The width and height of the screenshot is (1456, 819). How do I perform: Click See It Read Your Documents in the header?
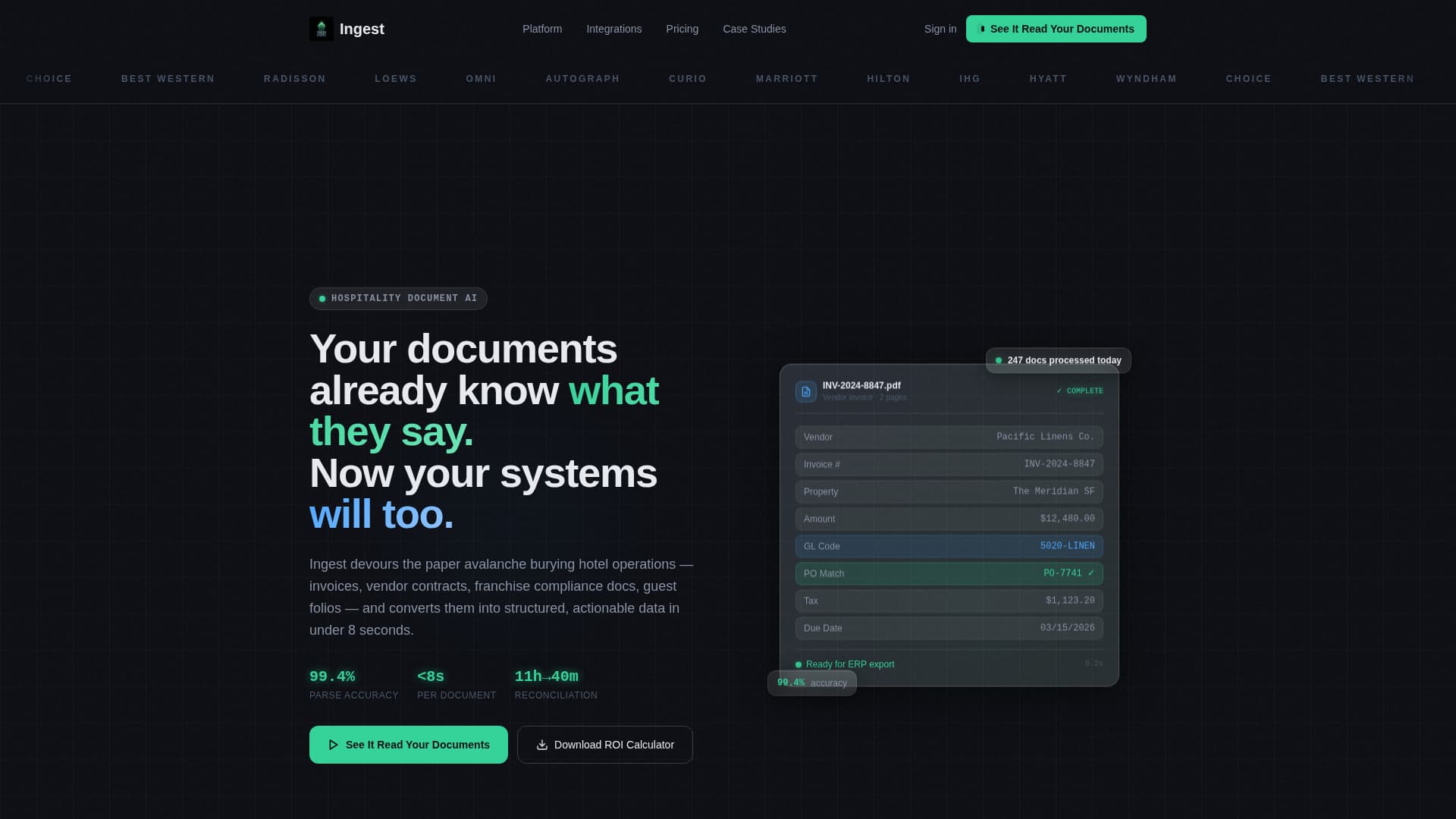(1056, 28)
